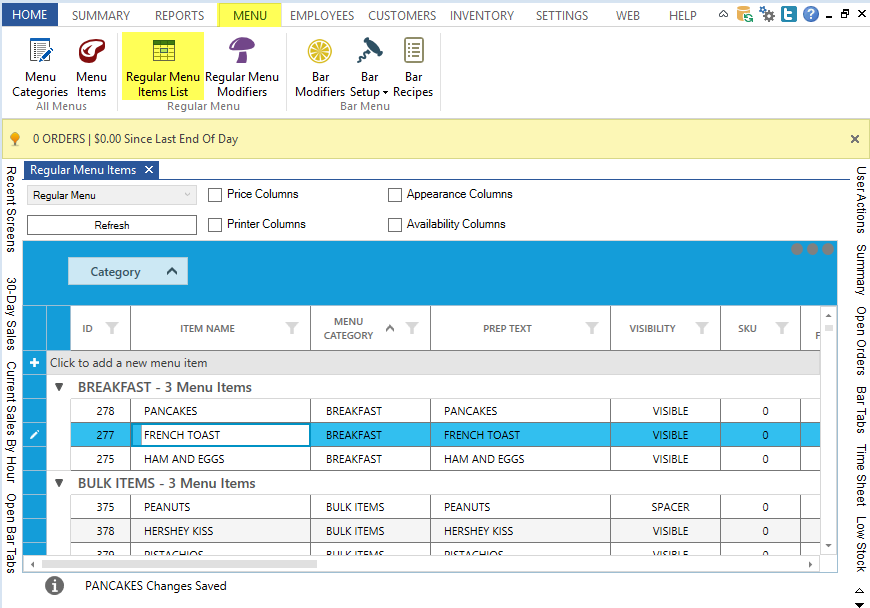
Task: Collapse the BREAKFAST group
Action: pos(58,387)
